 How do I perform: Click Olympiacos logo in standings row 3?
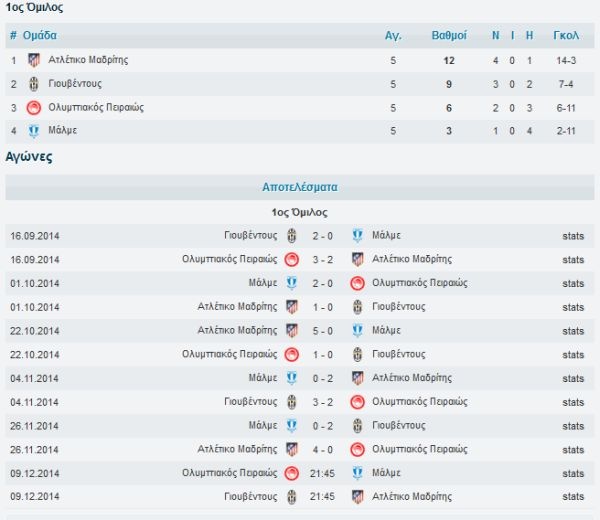coord(34,108)
